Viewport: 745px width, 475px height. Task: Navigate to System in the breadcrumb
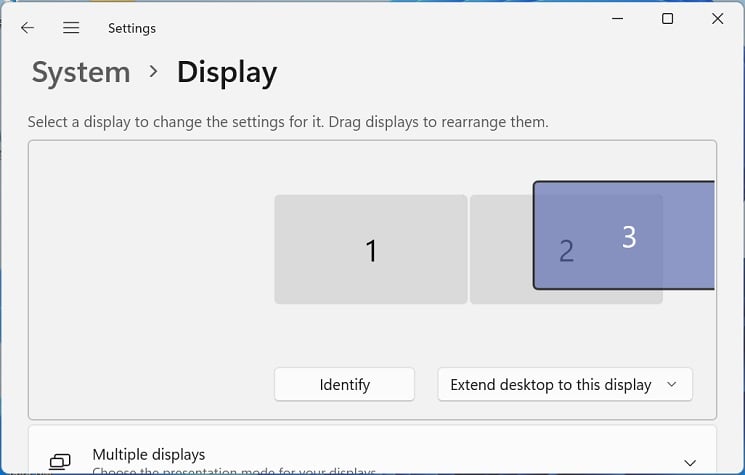(81, 73)
